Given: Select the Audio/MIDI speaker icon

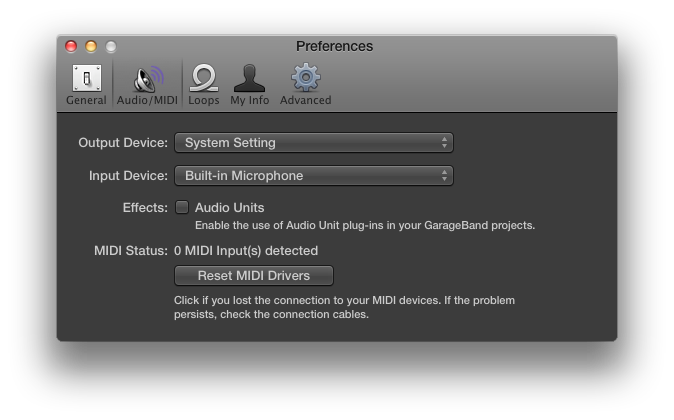Looking at the screenshot, I should (148, 78).
